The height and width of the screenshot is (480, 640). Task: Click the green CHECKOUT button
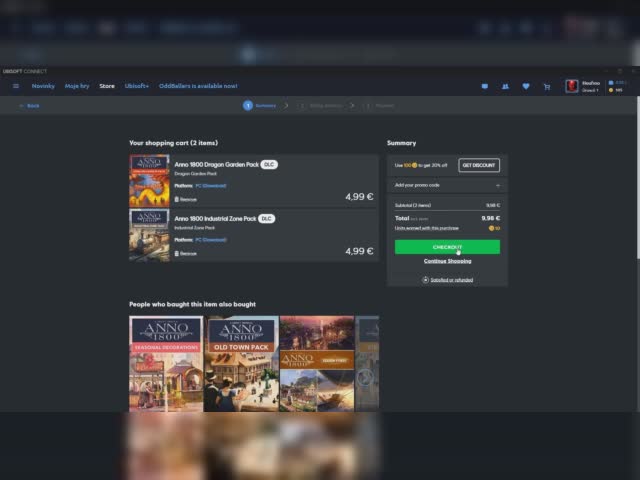click(x=447, y=247)
